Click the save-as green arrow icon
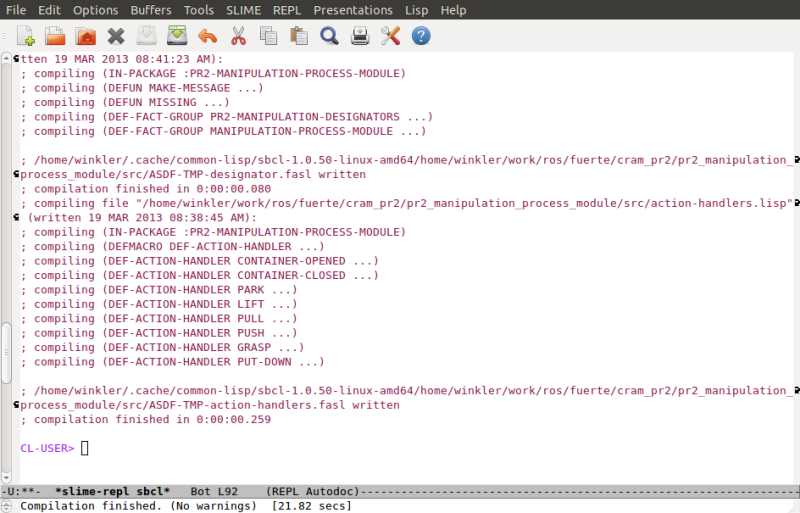This screenshot has height=513, width=800. [177, 37]
